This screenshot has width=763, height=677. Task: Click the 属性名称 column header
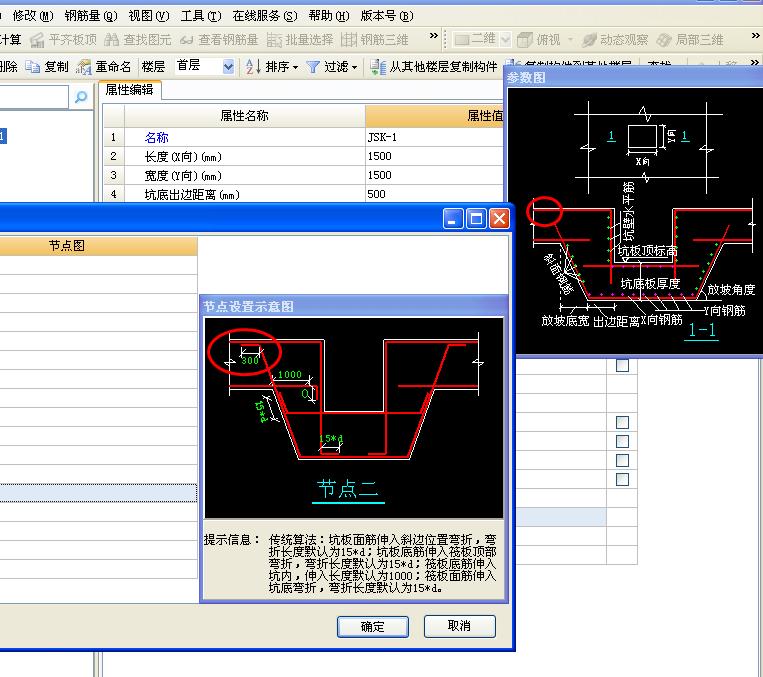[245, 116]
